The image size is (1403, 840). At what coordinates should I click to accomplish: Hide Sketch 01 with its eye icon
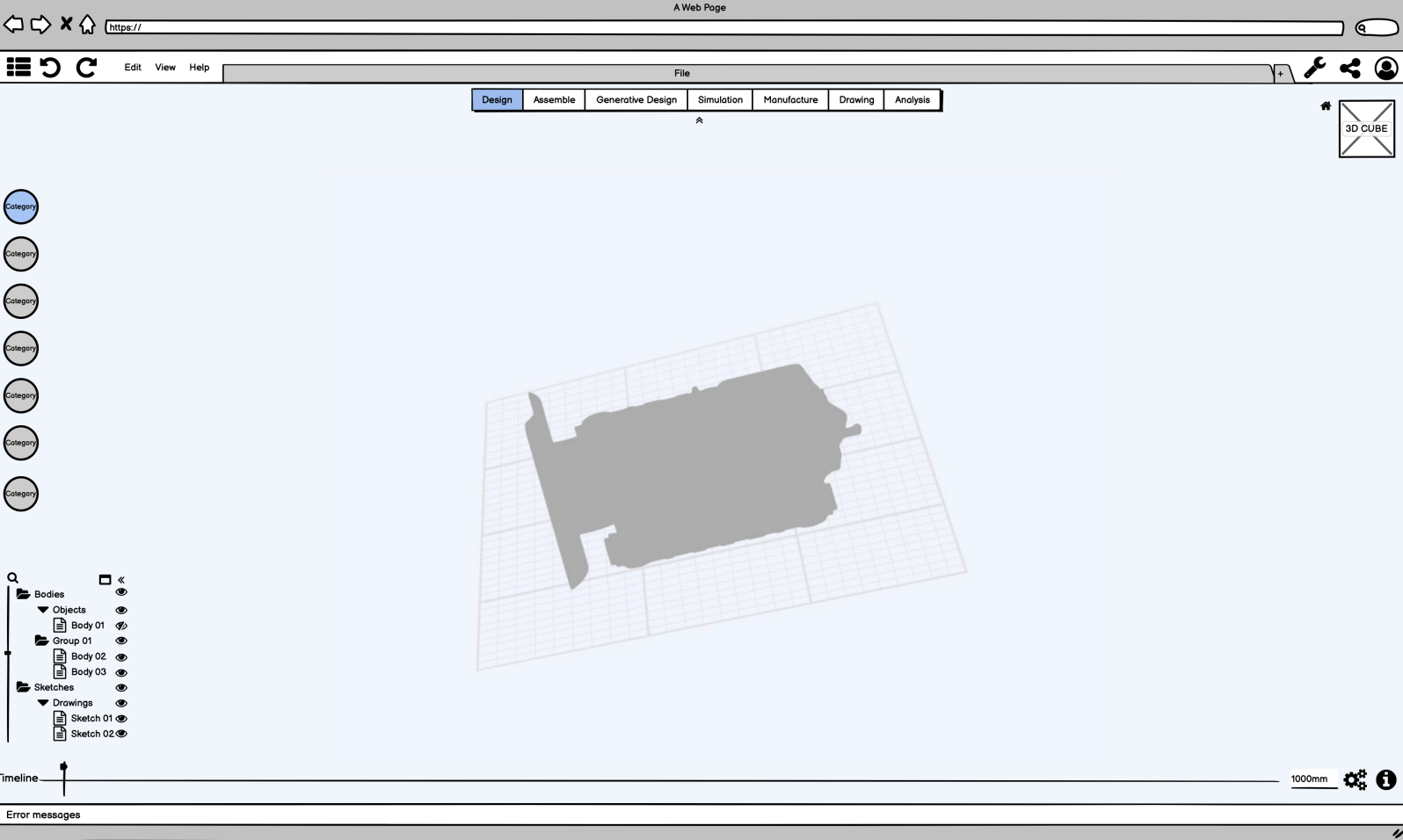tap(121, 719)
